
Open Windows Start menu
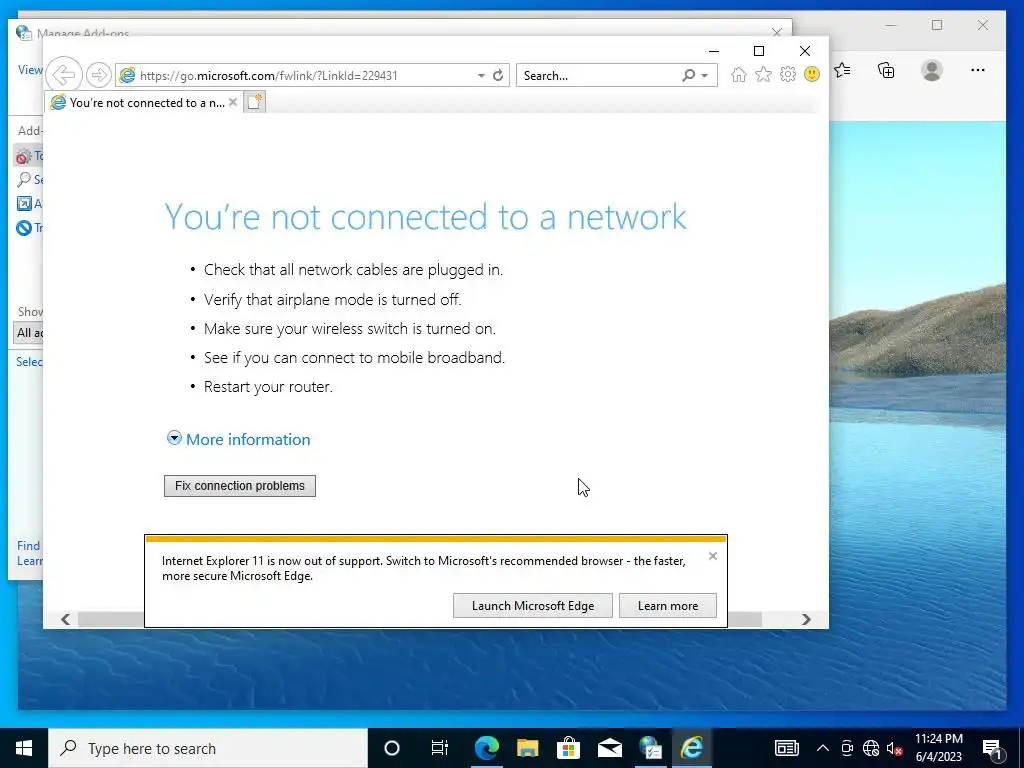24,748
